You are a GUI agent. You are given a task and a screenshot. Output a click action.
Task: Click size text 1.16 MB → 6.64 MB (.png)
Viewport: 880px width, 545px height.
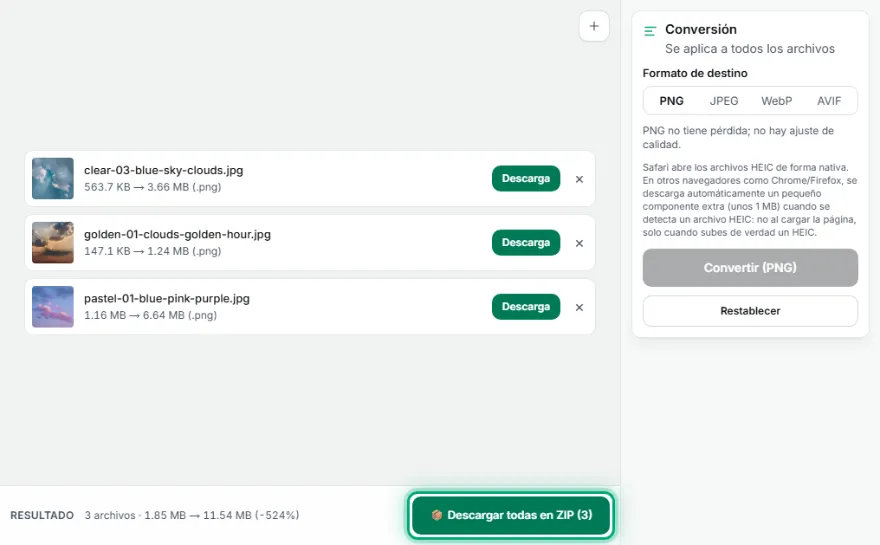click(150, 315)
